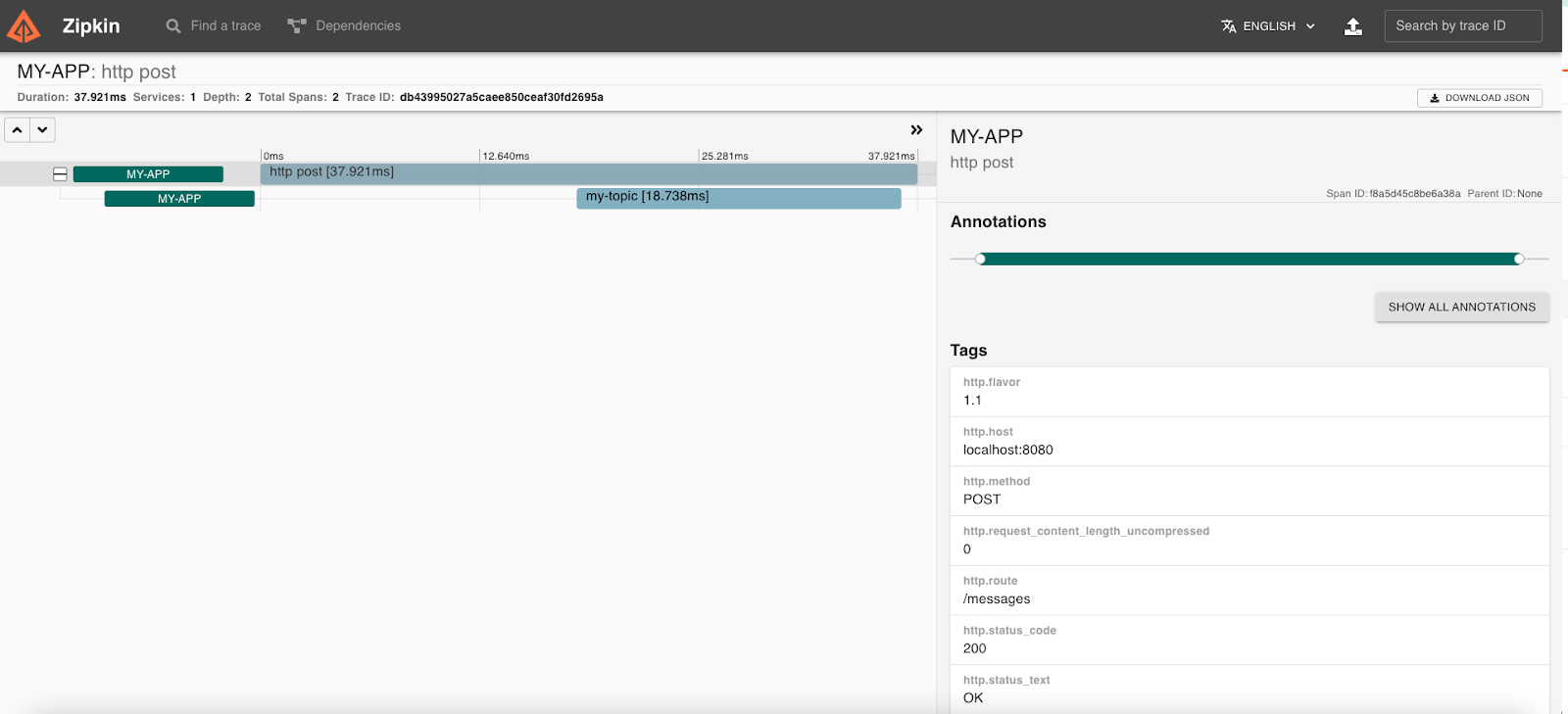Select the http post span bar
This screenshot has height=714, width=1568.
(x=589, y=173)
